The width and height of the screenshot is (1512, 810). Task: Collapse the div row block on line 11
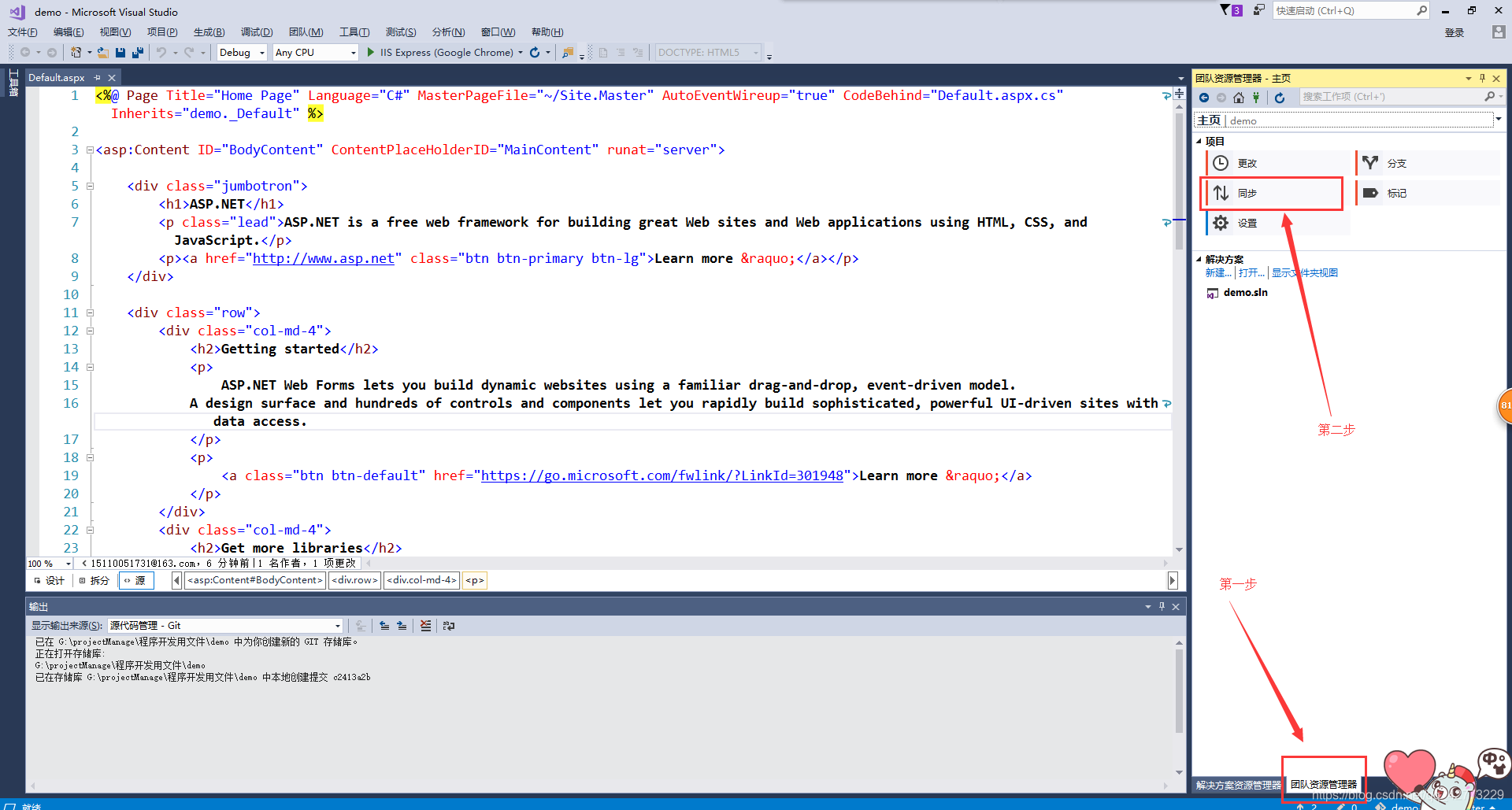coord(90,313)
